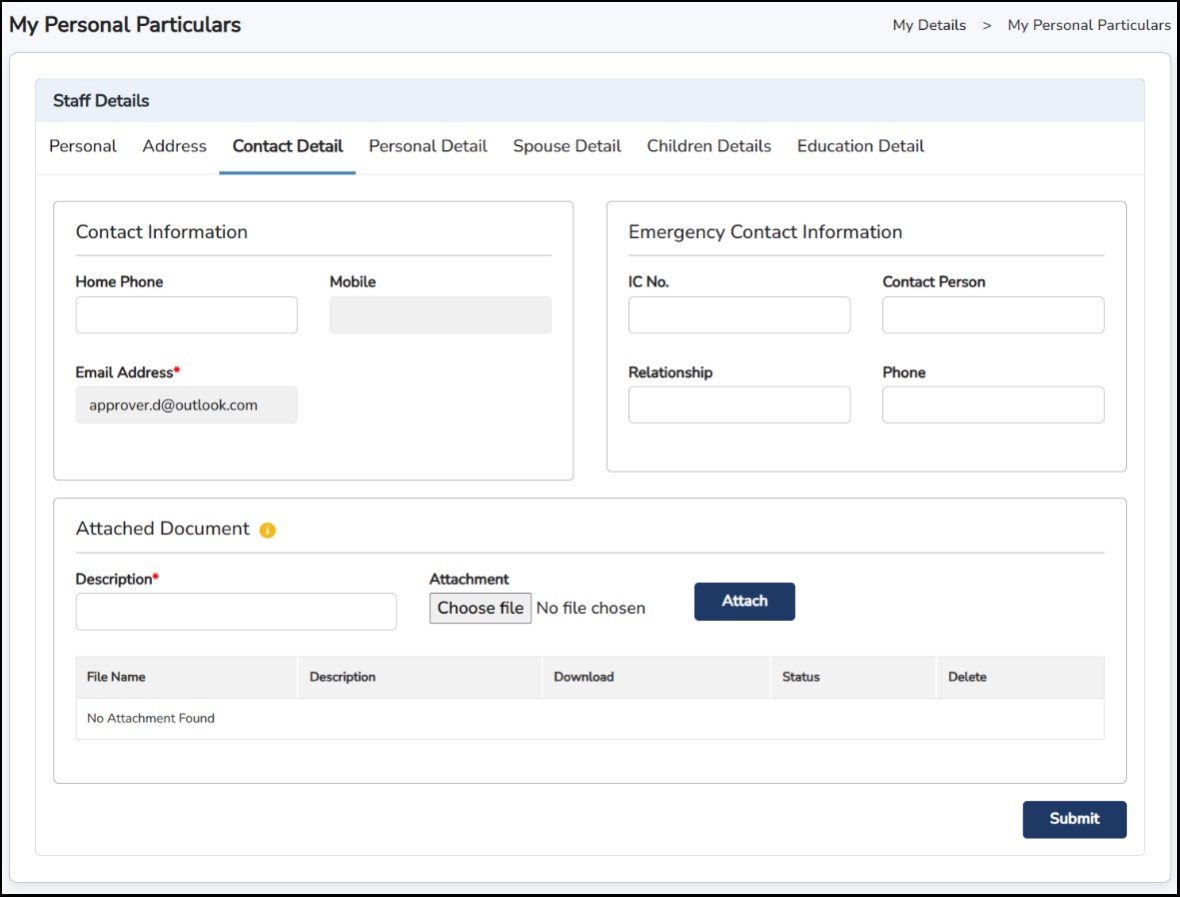Focus the emergency IC No. field
This screenshot has width=1180, height=897.
[739, 315]
